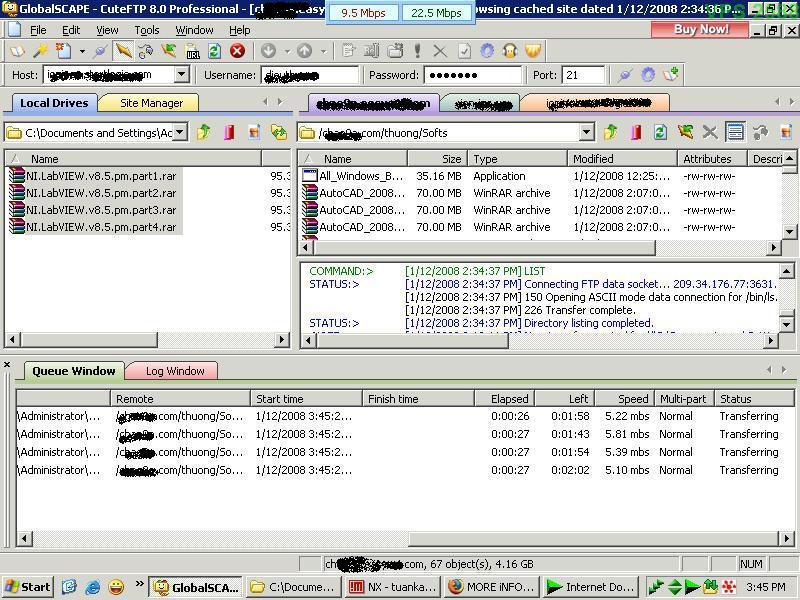Click Internet Explorer quick launch icon
This screenshot has height=600, width=800.
coord(92,587)
